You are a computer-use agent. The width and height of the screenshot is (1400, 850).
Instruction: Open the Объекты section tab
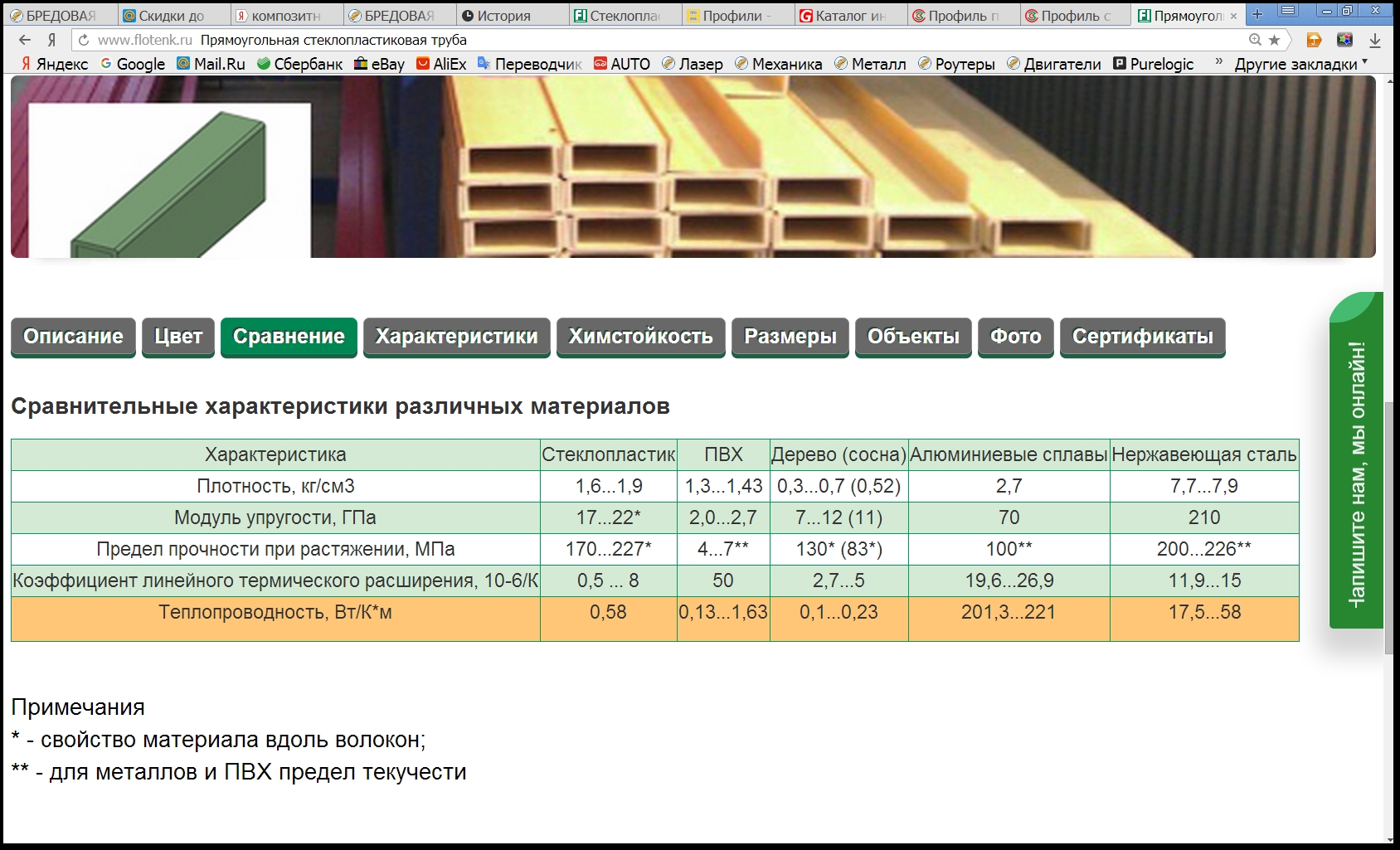click(x=913, y=337)
